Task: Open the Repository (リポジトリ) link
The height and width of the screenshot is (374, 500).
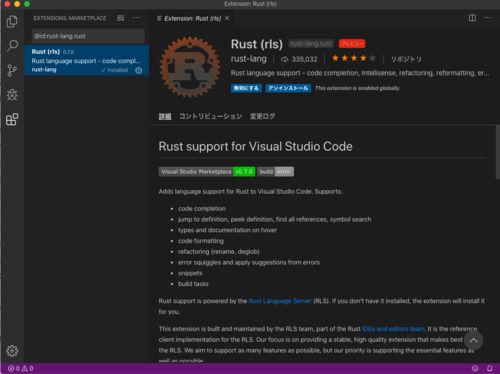Action: 406,59
